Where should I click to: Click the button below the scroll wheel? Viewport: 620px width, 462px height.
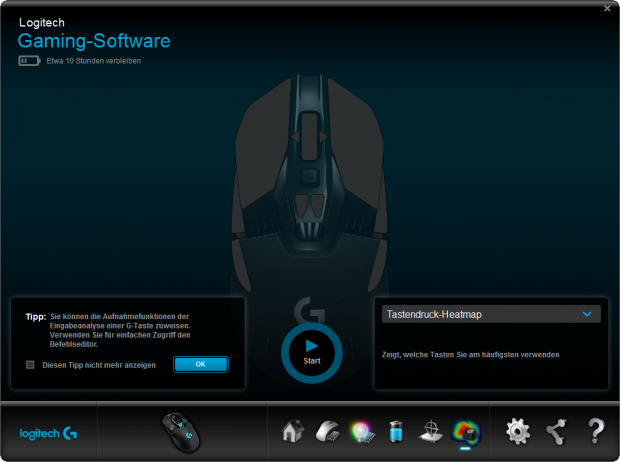click(x=309, y=176)
